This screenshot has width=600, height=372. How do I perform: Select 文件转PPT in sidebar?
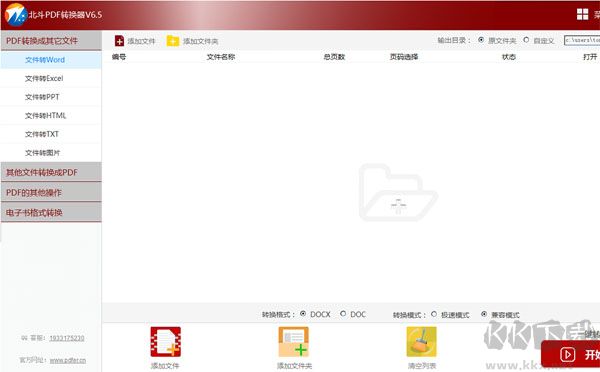(51, 97)
